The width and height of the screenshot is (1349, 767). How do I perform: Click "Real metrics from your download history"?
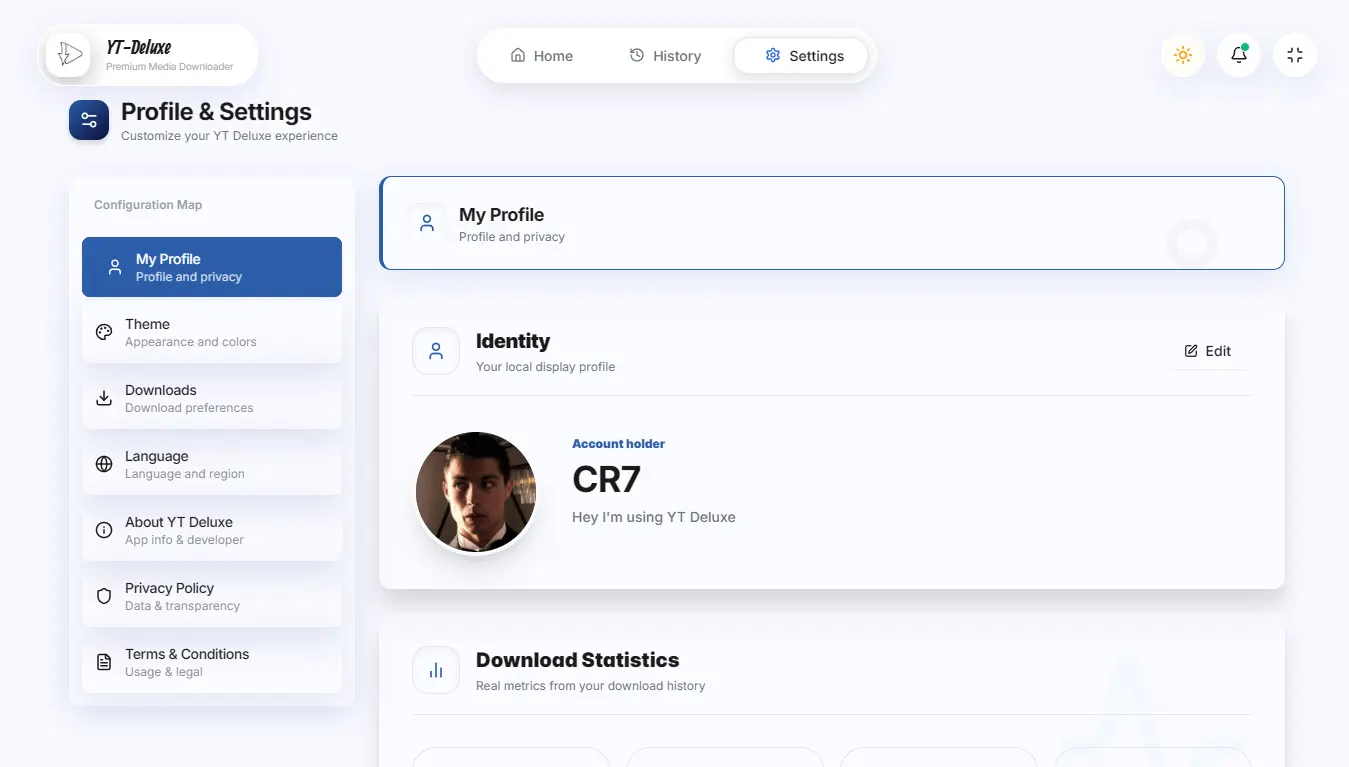[x=590, y=686]
